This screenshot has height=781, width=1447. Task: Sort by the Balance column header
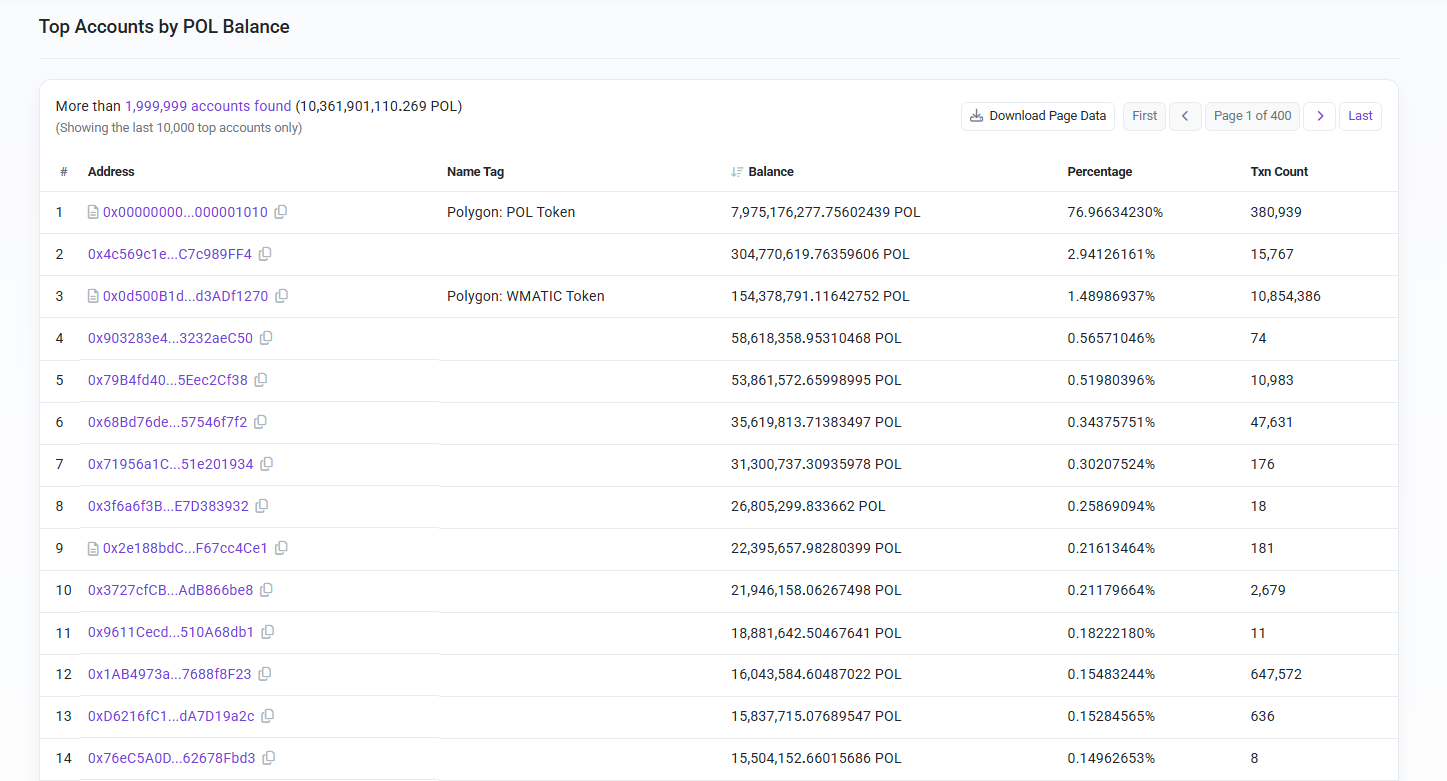[770, 172]
